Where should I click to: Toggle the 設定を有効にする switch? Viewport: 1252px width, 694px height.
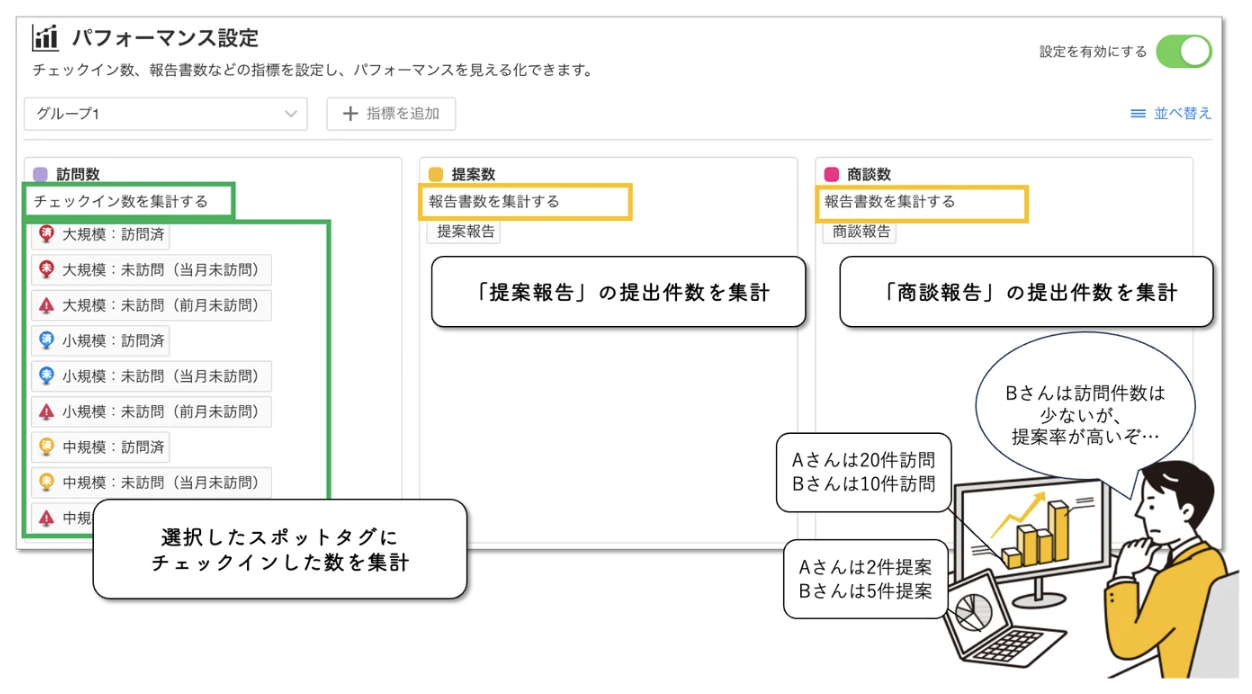coord(1184,51)
